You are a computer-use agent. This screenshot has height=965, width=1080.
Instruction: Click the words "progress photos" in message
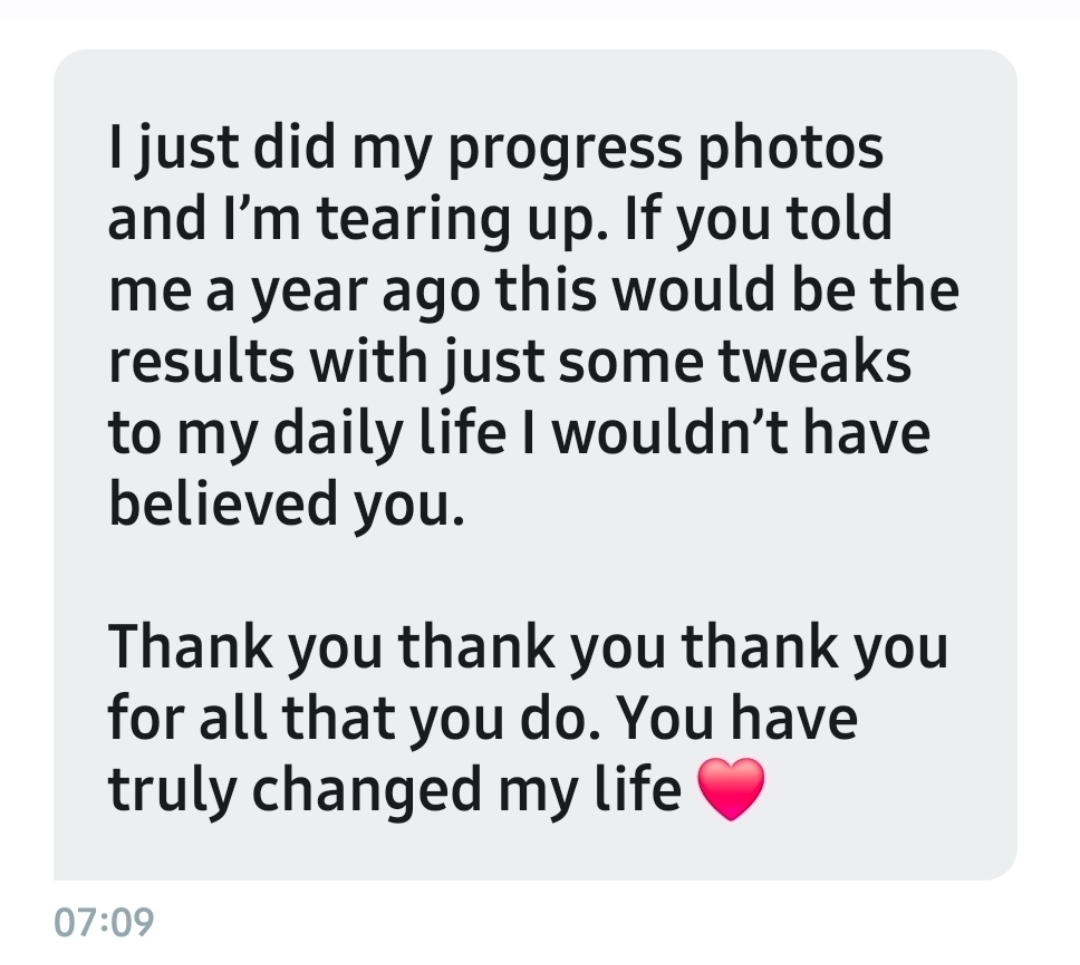667,149
